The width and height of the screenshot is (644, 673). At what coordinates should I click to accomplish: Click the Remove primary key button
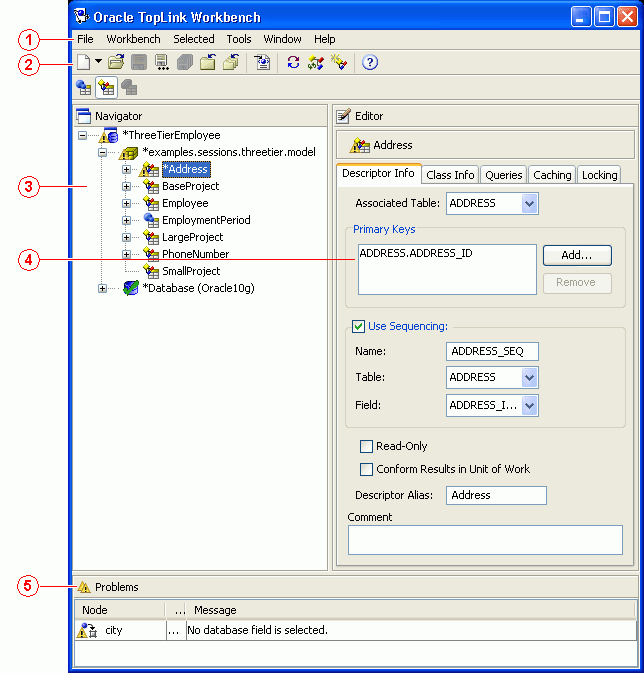pos(577,283)
